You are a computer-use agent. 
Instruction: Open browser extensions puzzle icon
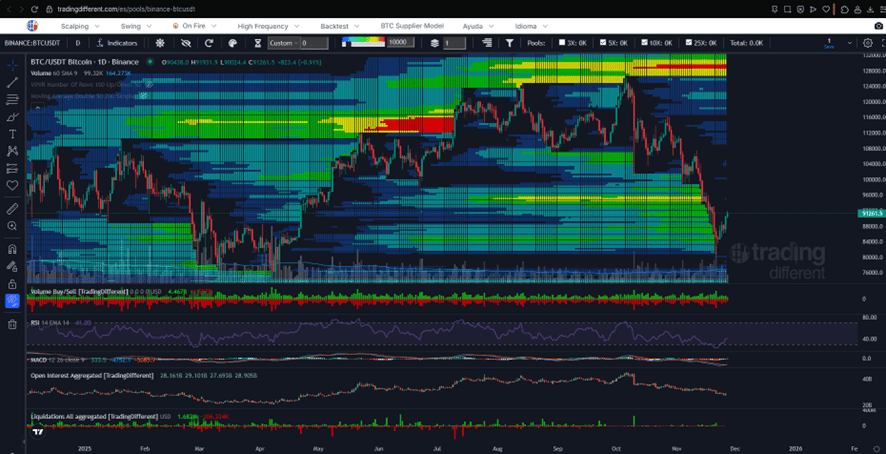tap(844, 9)
